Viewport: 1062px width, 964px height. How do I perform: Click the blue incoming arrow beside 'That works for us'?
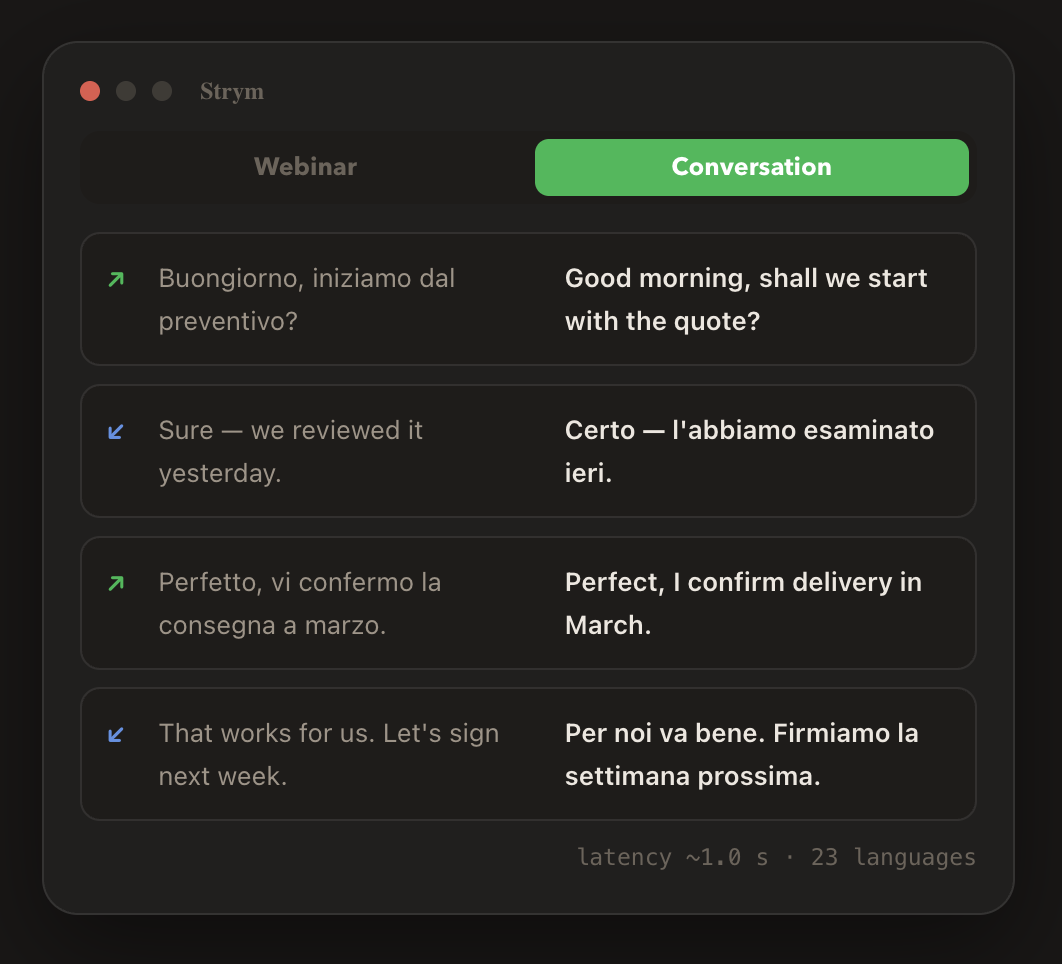[116, 734]
